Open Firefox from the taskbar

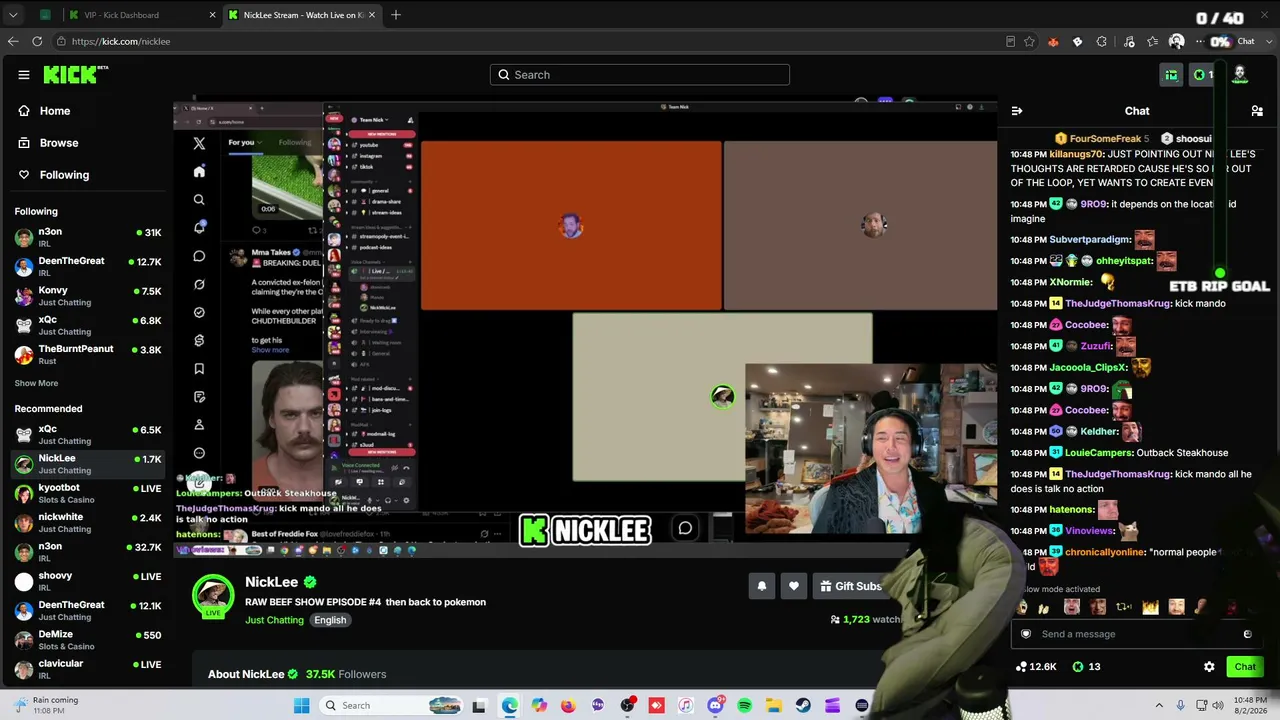tap(568, 706)
